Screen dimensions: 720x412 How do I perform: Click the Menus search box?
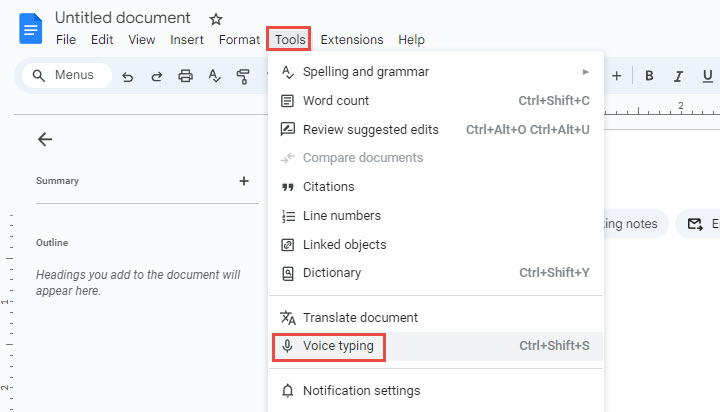click(66, 75)
